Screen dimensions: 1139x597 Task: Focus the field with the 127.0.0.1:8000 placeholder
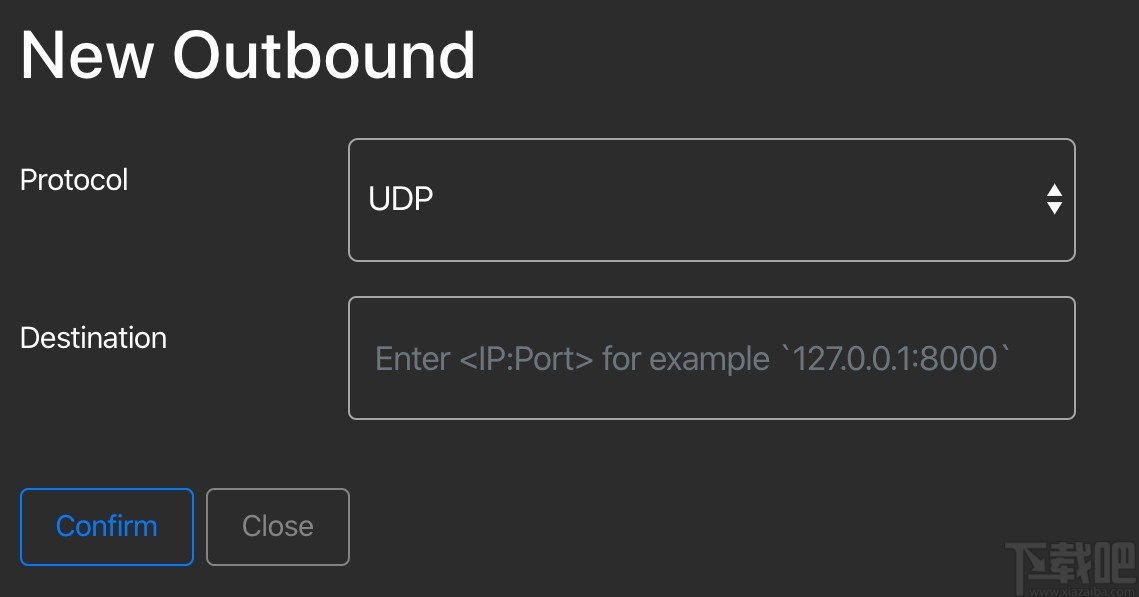(711, 358)
